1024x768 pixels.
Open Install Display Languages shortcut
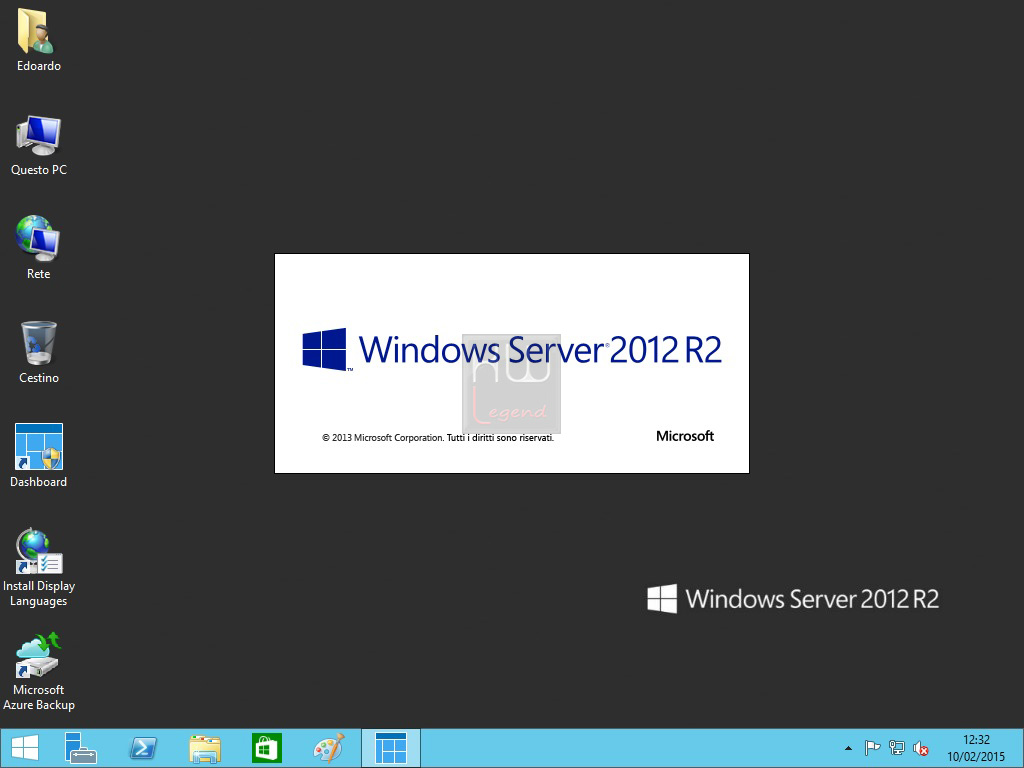[39, 551]
